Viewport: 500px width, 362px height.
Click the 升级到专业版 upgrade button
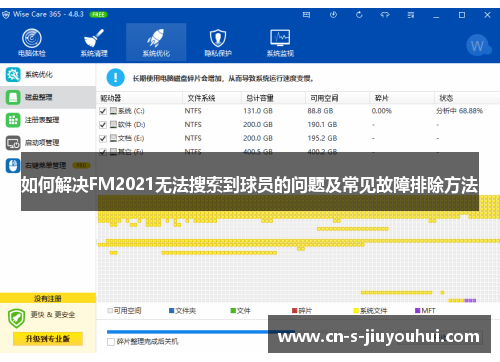(x=48, y=339)
